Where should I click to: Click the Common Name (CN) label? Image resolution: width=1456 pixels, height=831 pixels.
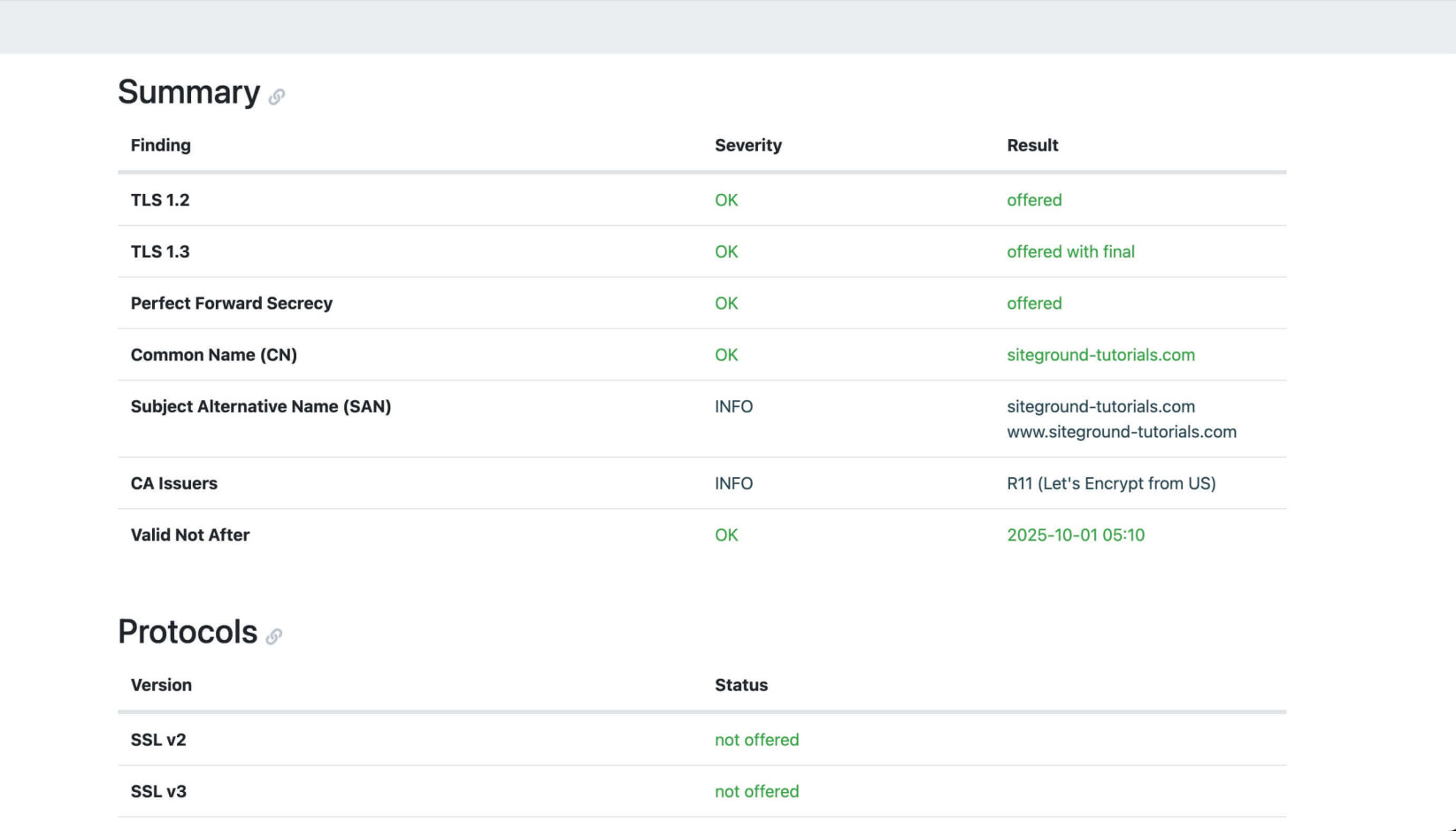(214, 355)
